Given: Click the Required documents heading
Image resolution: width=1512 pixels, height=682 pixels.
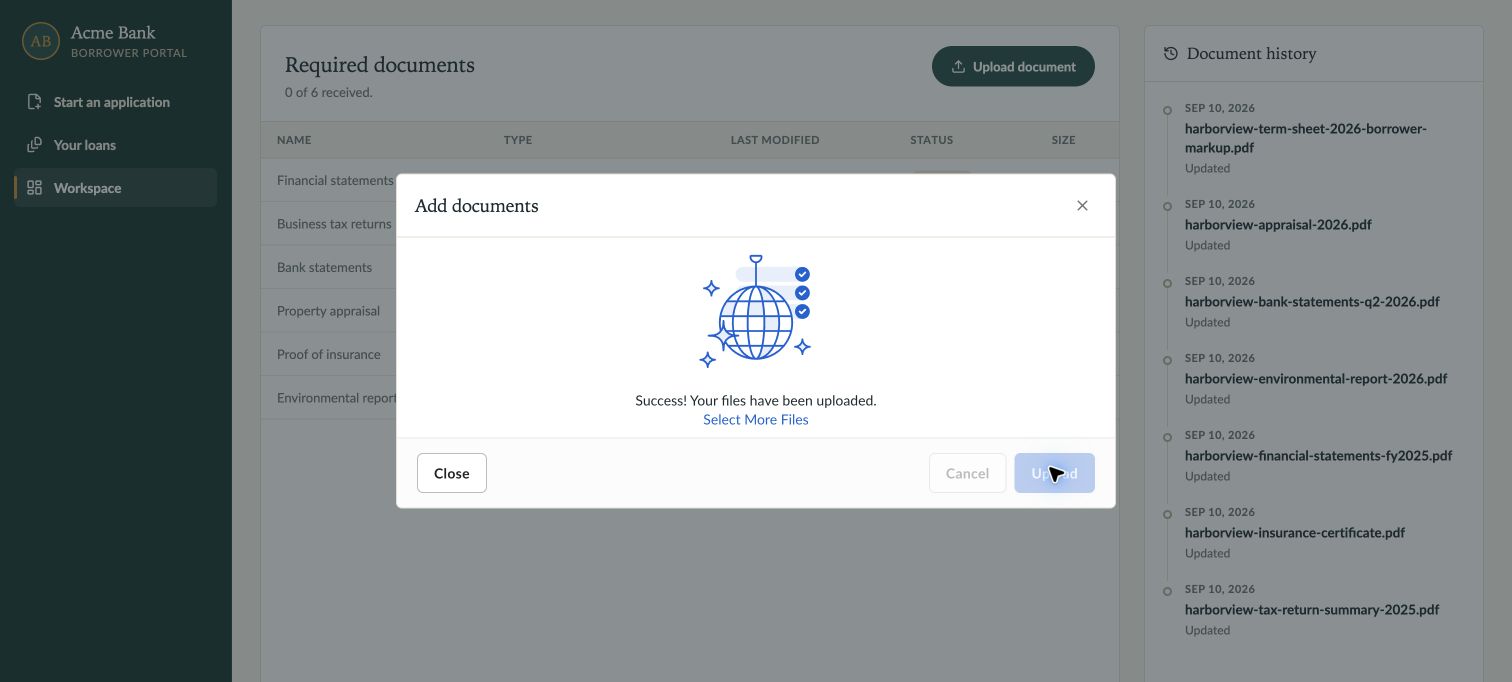Looking at the screenshot, I should coord(380,65).
